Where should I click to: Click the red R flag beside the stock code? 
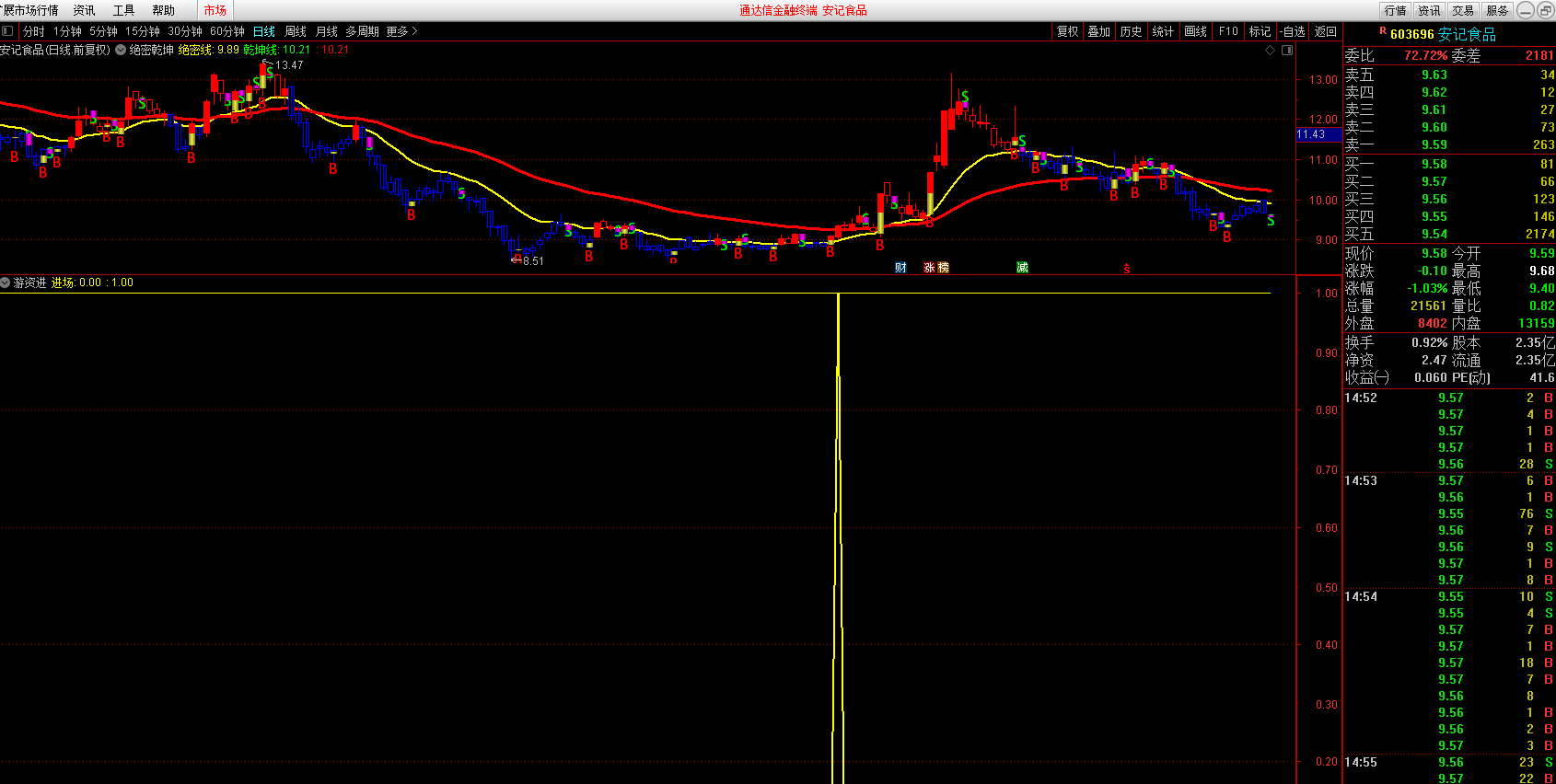(x=1383, y=31)
